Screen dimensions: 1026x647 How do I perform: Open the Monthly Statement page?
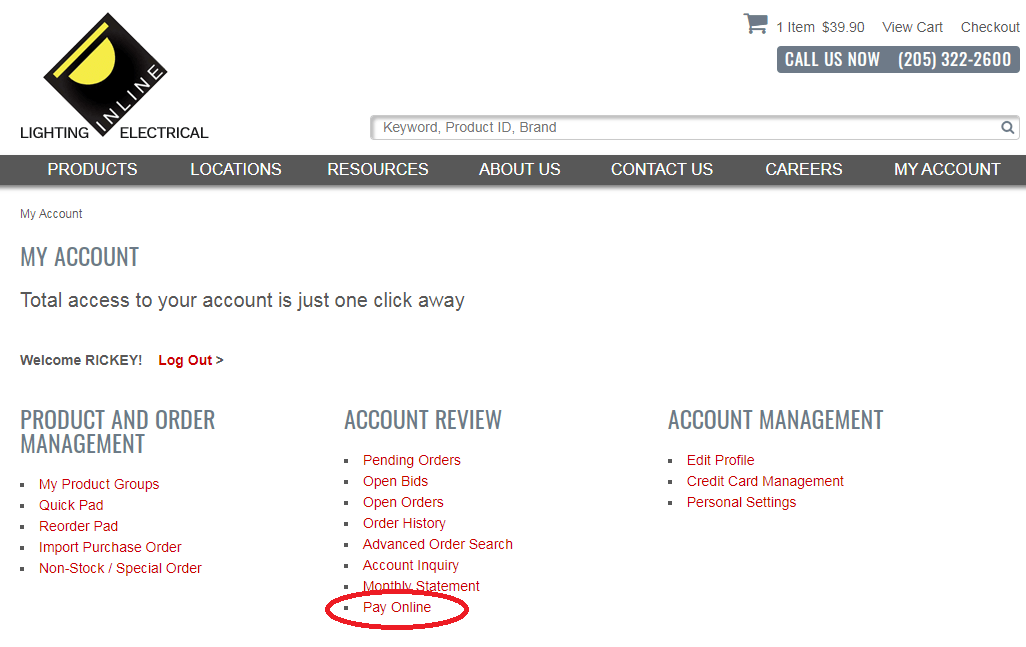coord(421,586)
